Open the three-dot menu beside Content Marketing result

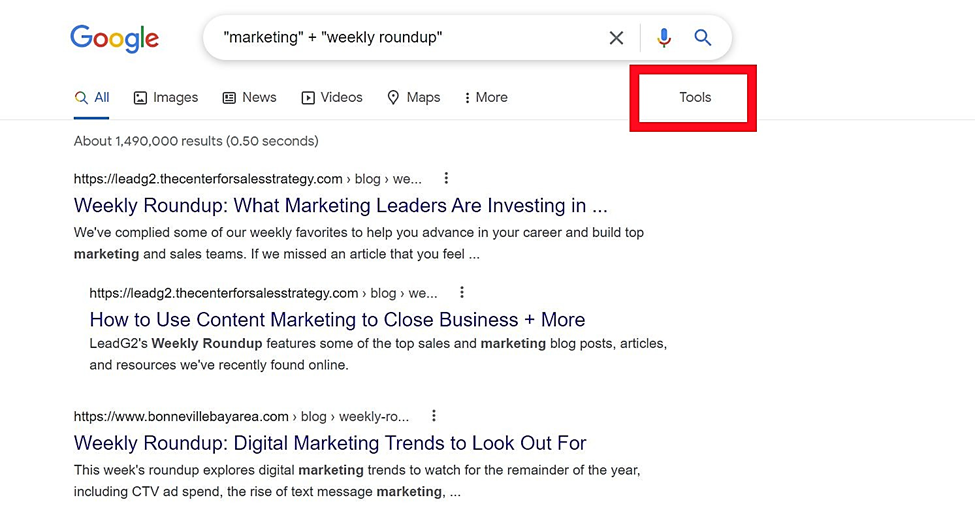tap(461, 292)
